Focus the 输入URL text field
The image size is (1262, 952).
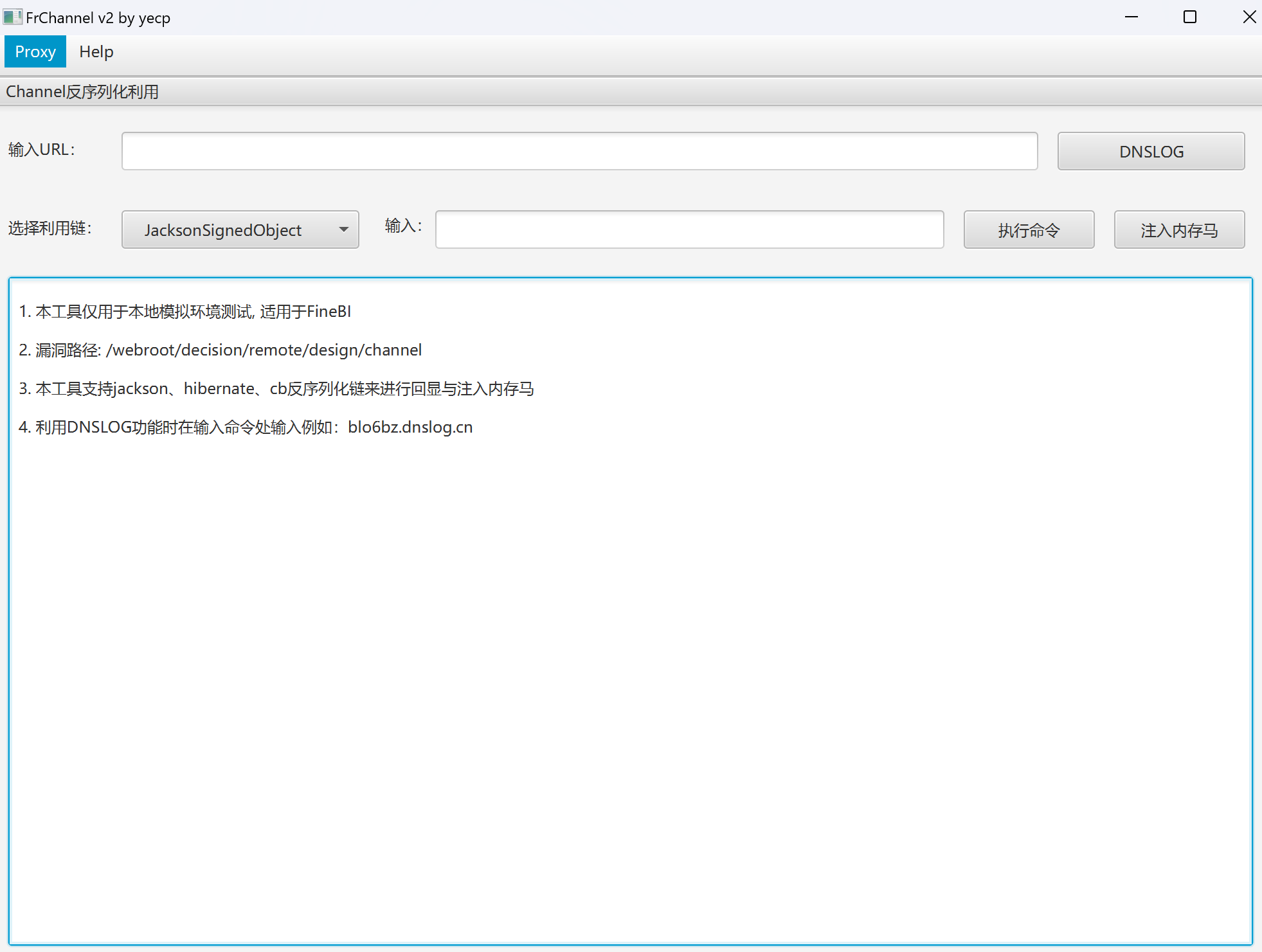point(579,151)
